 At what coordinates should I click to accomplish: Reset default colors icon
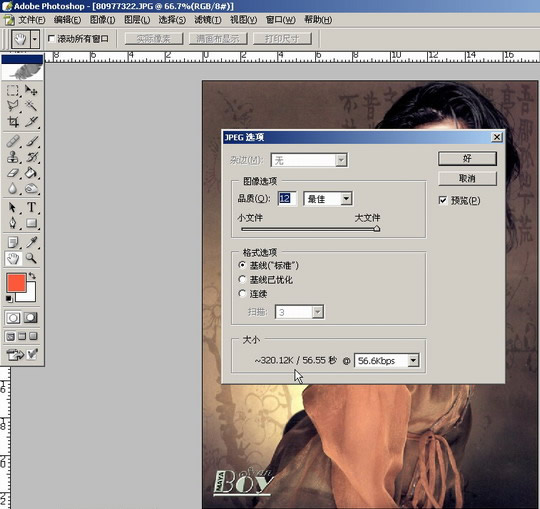(x=9, y=299)
